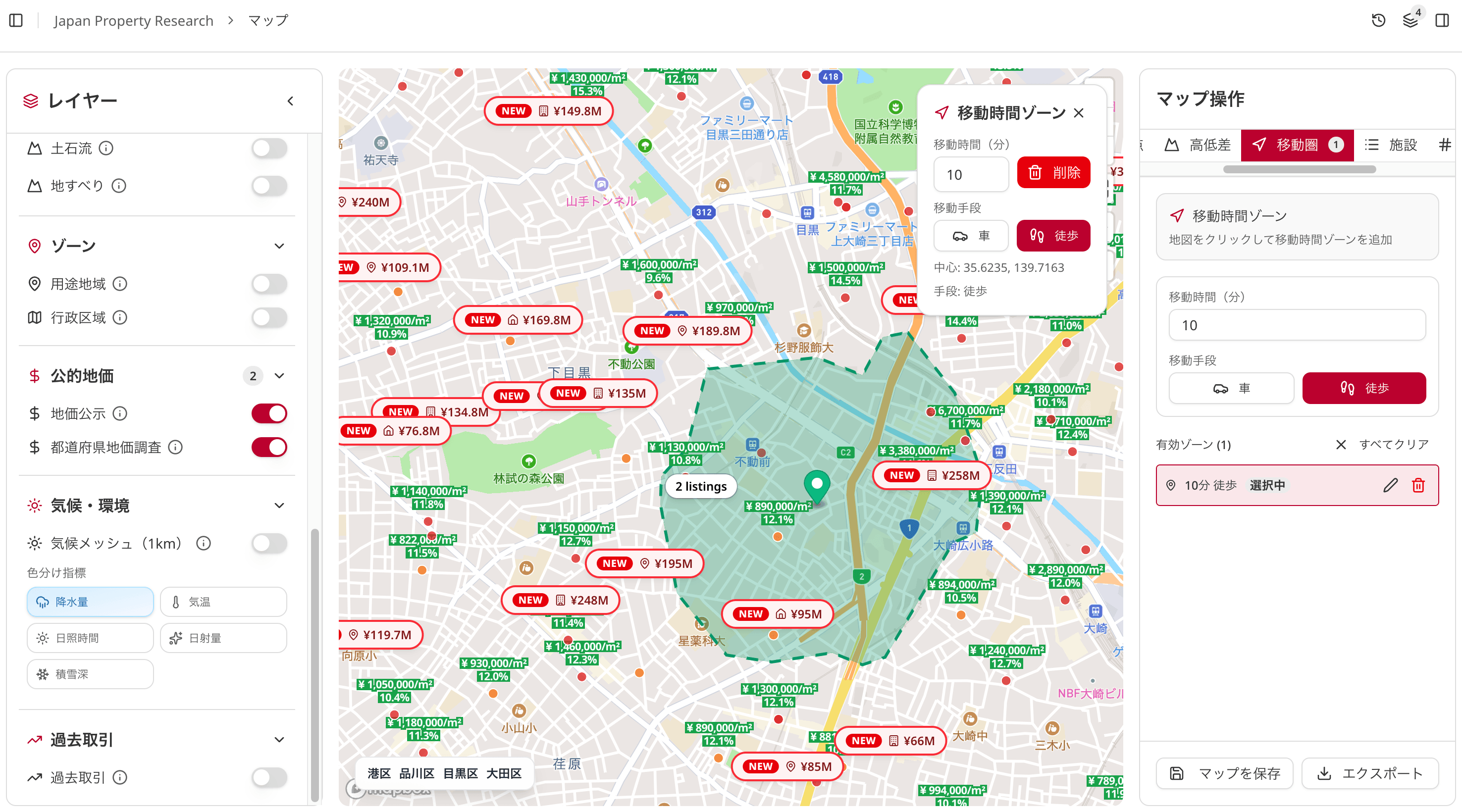Click the green center pin on the map

tap(817, 487)
